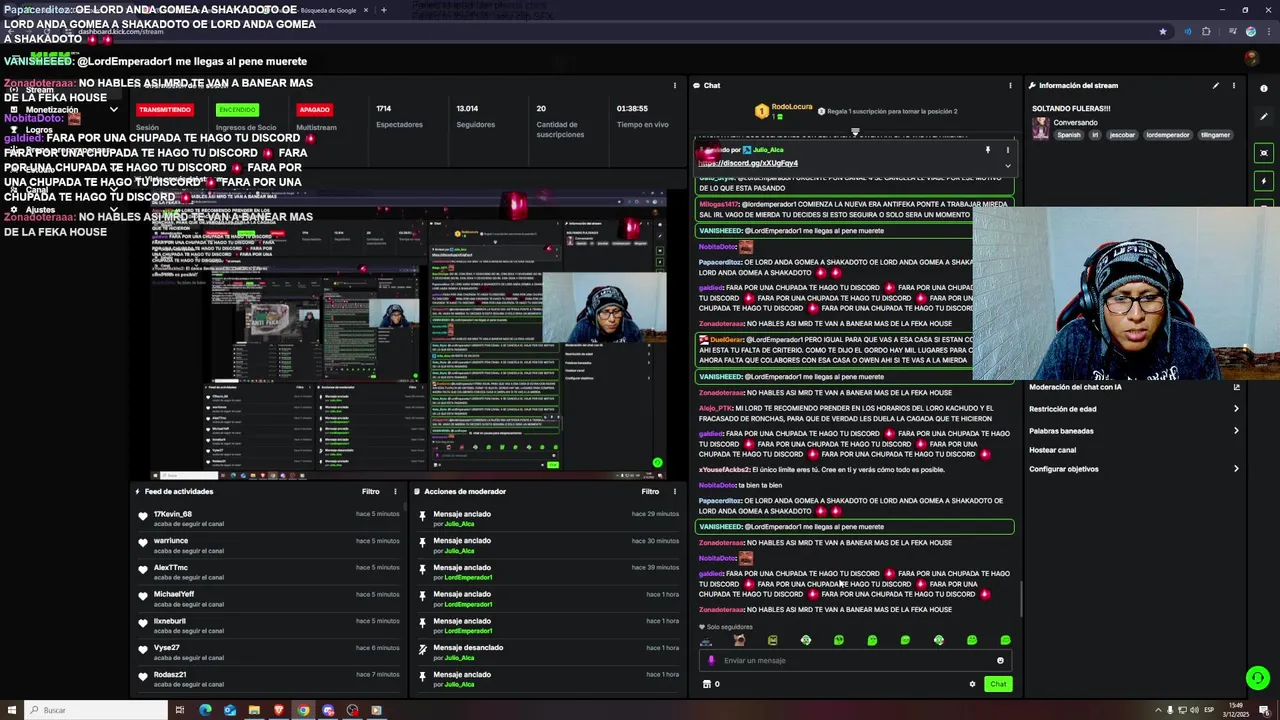Open the Chat panel three-dot menu

click(x=1010, y=85)
